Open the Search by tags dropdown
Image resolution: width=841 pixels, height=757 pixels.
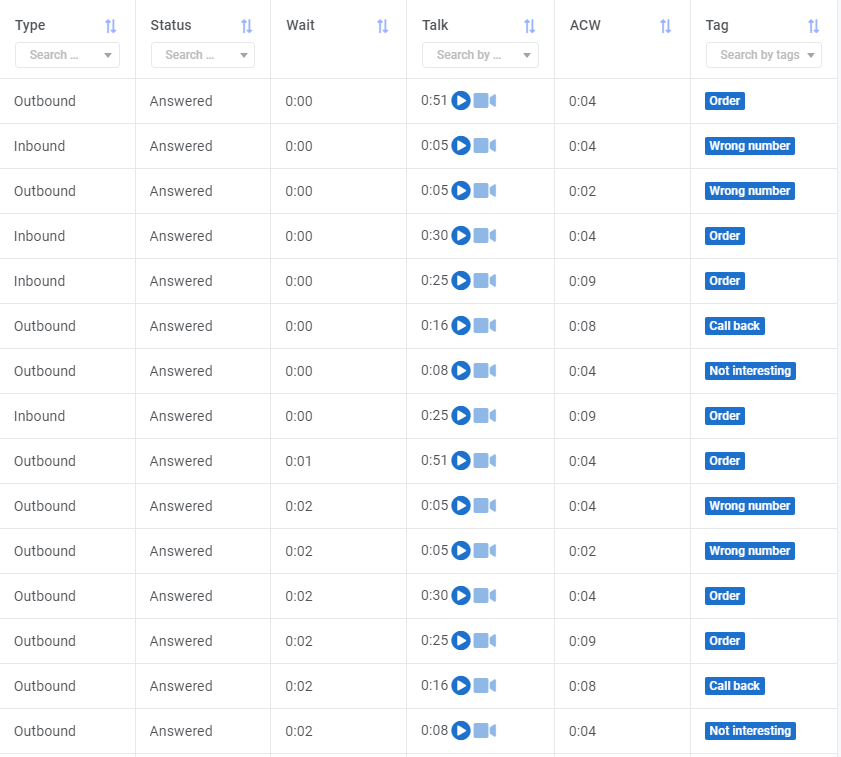coord(764,55)
